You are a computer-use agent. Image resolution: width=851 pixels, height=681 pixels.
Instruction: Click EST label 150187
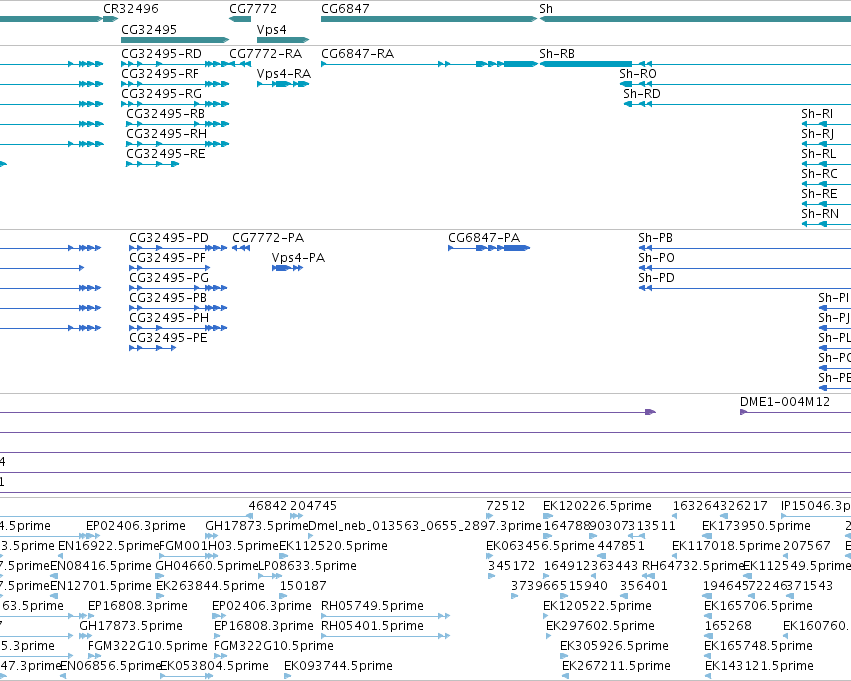coord(303,586)
